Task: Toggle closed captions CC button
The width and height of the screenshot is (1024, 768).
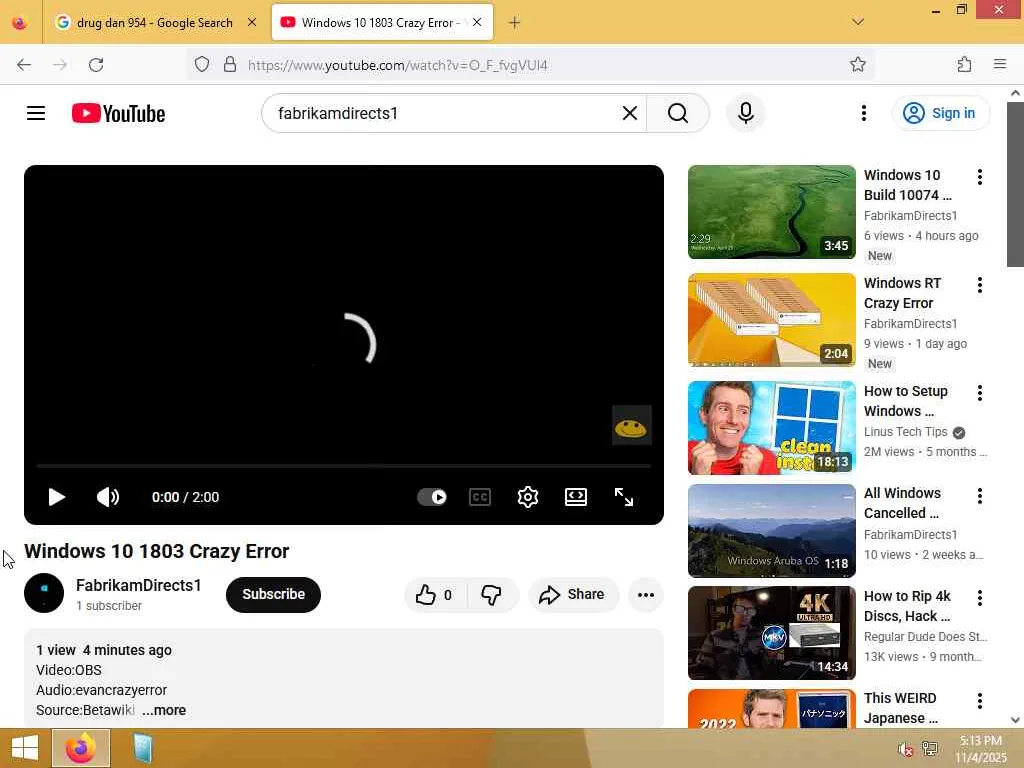Action: (x=480, y=497)
